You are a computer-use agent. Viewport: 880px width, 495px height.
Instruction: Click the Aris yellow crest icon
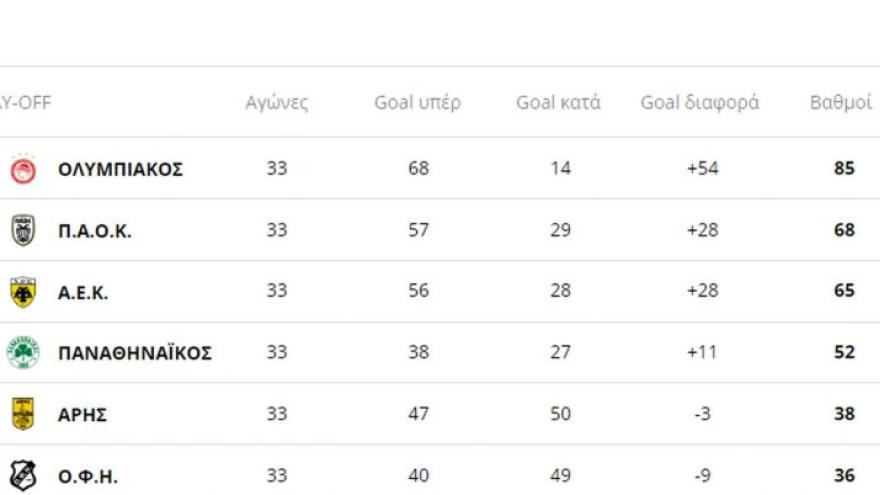(x=23, y=414)
